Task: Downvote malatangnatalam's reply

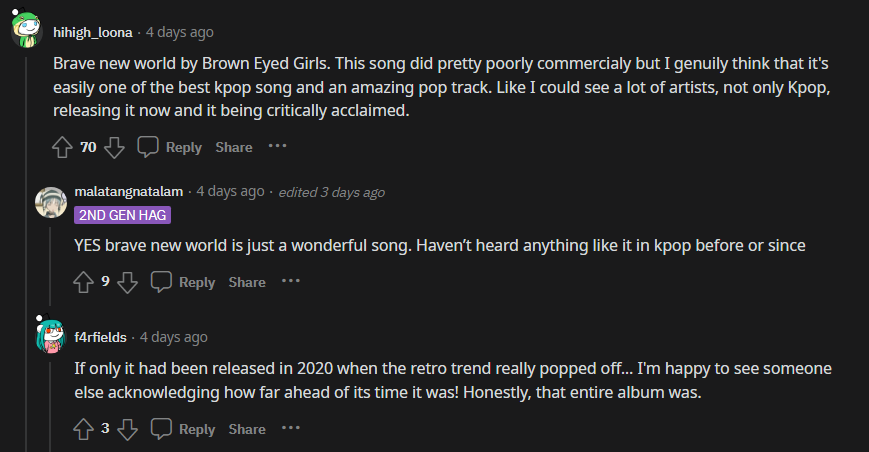Action: [x=127, y=282]
